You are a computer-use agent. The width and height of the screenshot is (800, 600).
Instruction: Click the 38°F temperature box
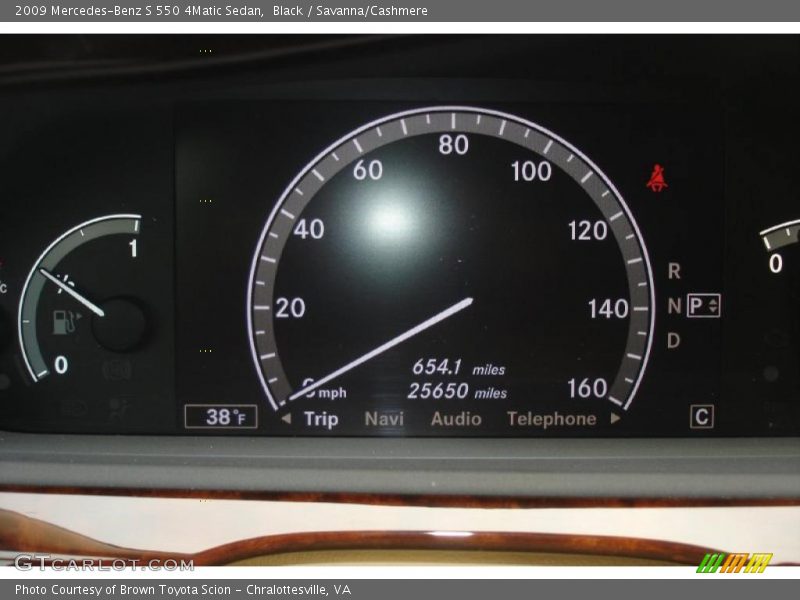221,416
